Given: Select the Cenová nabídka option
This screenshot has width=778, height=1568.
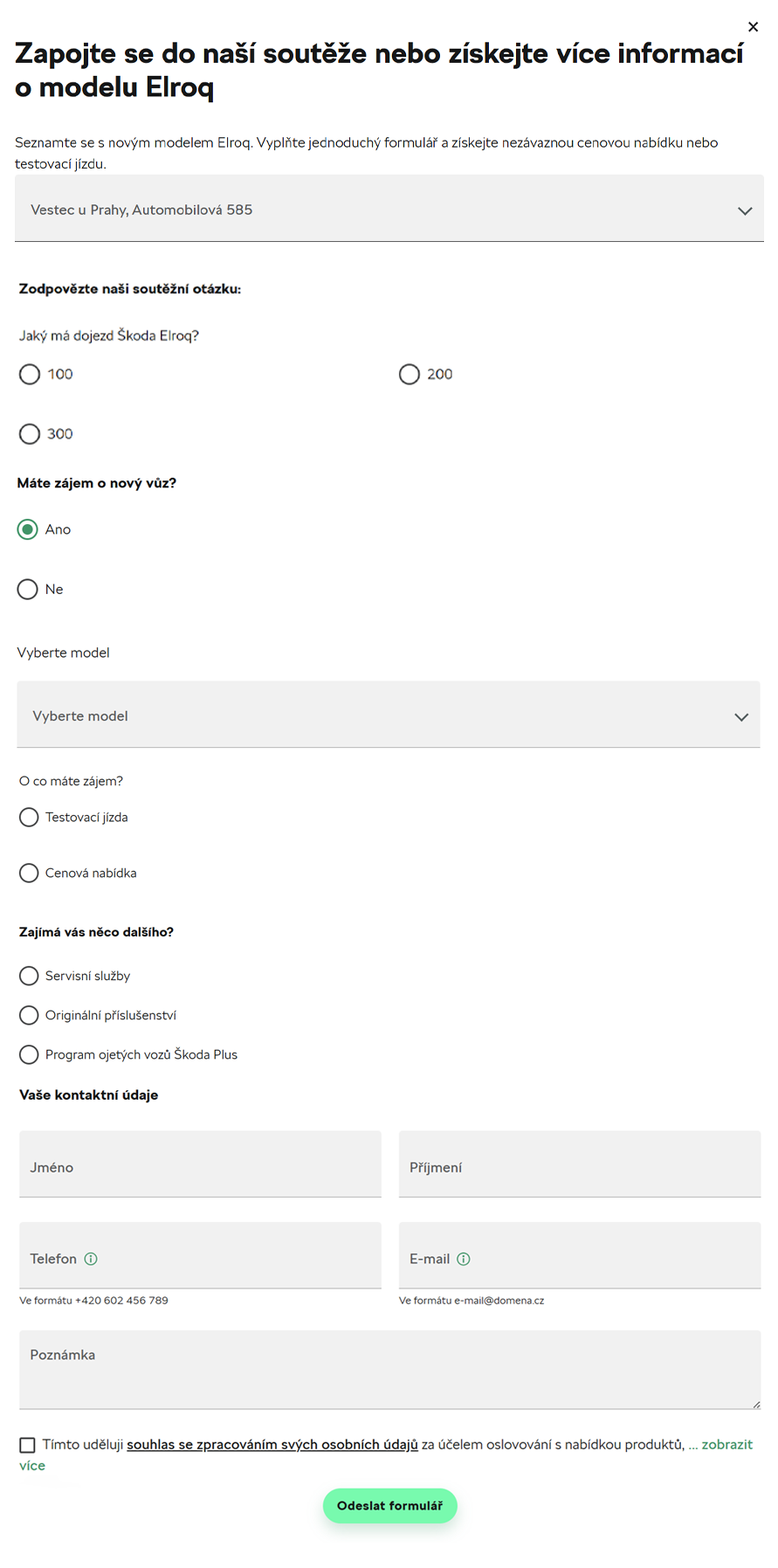Looking at the screenshot, I should coord(29,873).
